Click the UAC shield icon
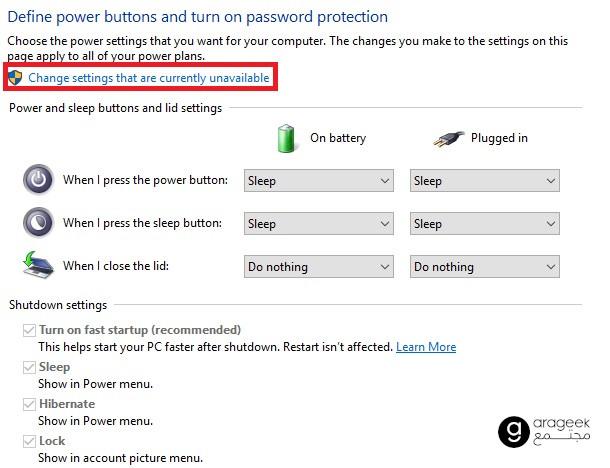The height and width of the screenshot is (468, 610). (14, 77)
